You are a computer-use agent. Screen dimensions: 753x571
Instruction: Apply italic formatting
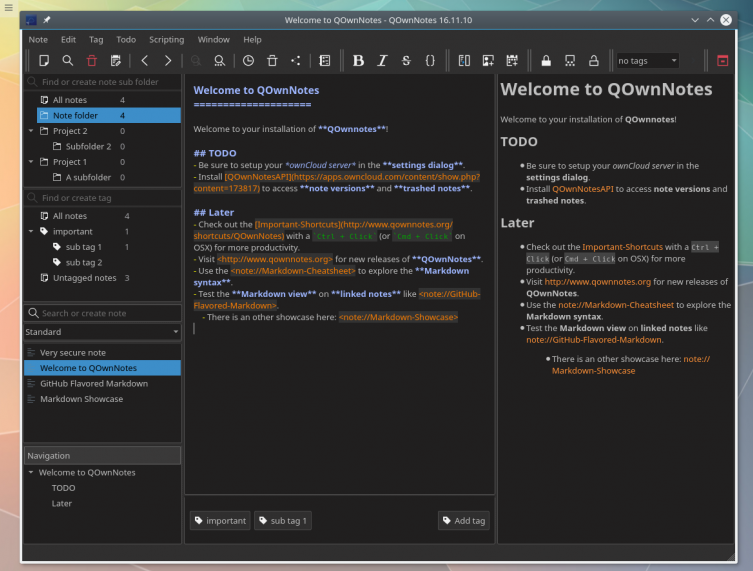(x=382, y=61)
